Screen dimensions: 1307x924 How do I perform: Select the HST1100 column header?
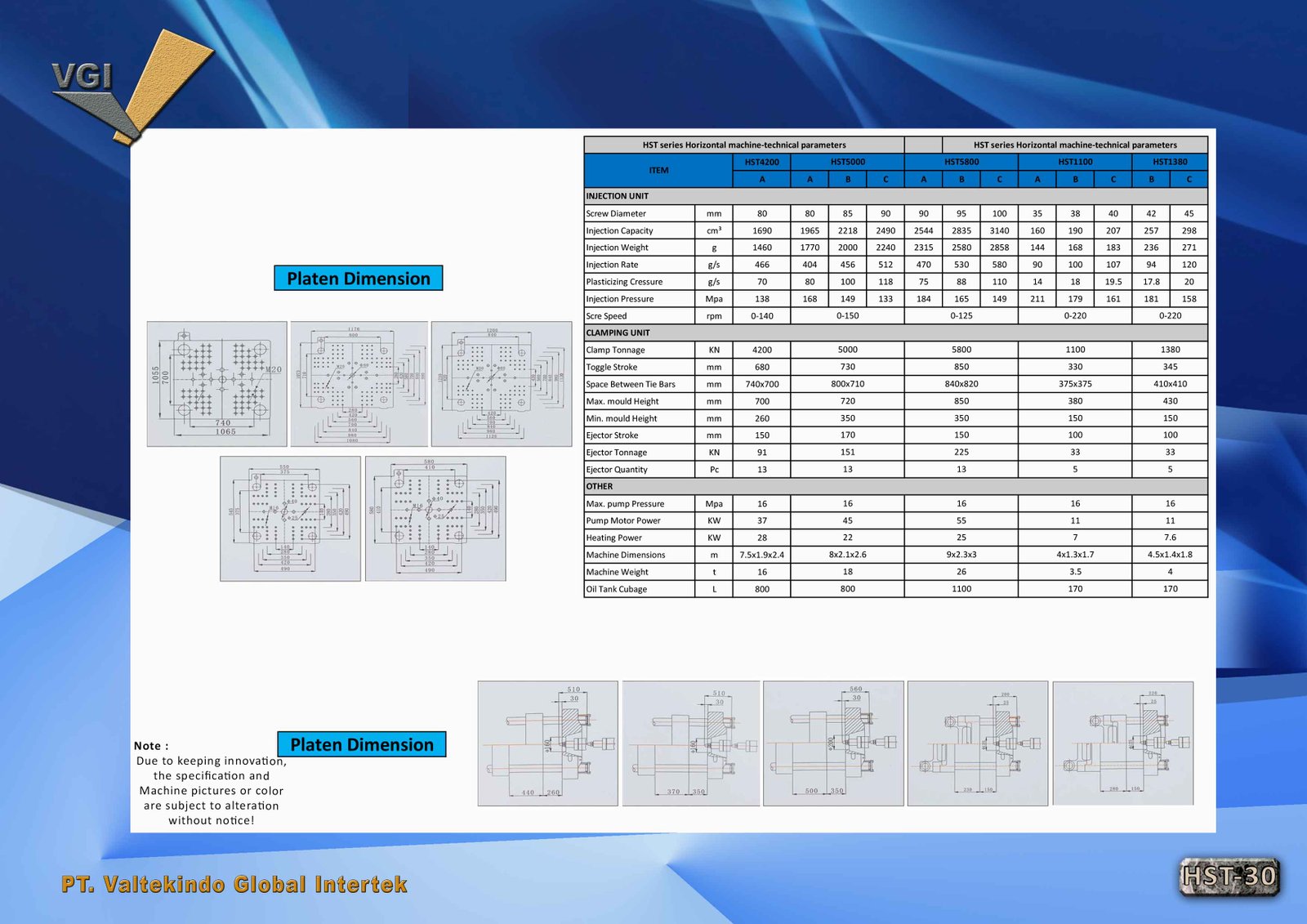[x=1075, y=162]
